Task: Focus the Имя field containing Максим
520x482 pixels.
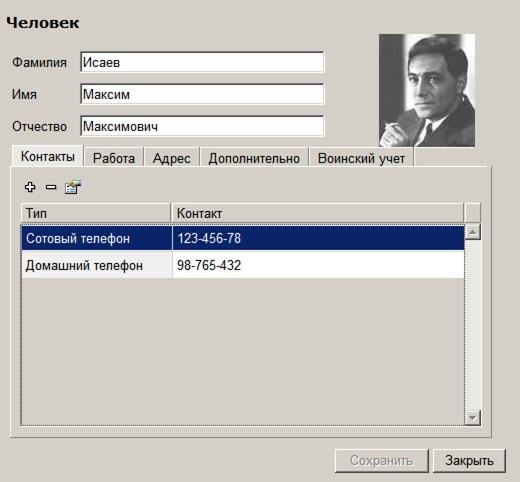Action: [202, 94]
